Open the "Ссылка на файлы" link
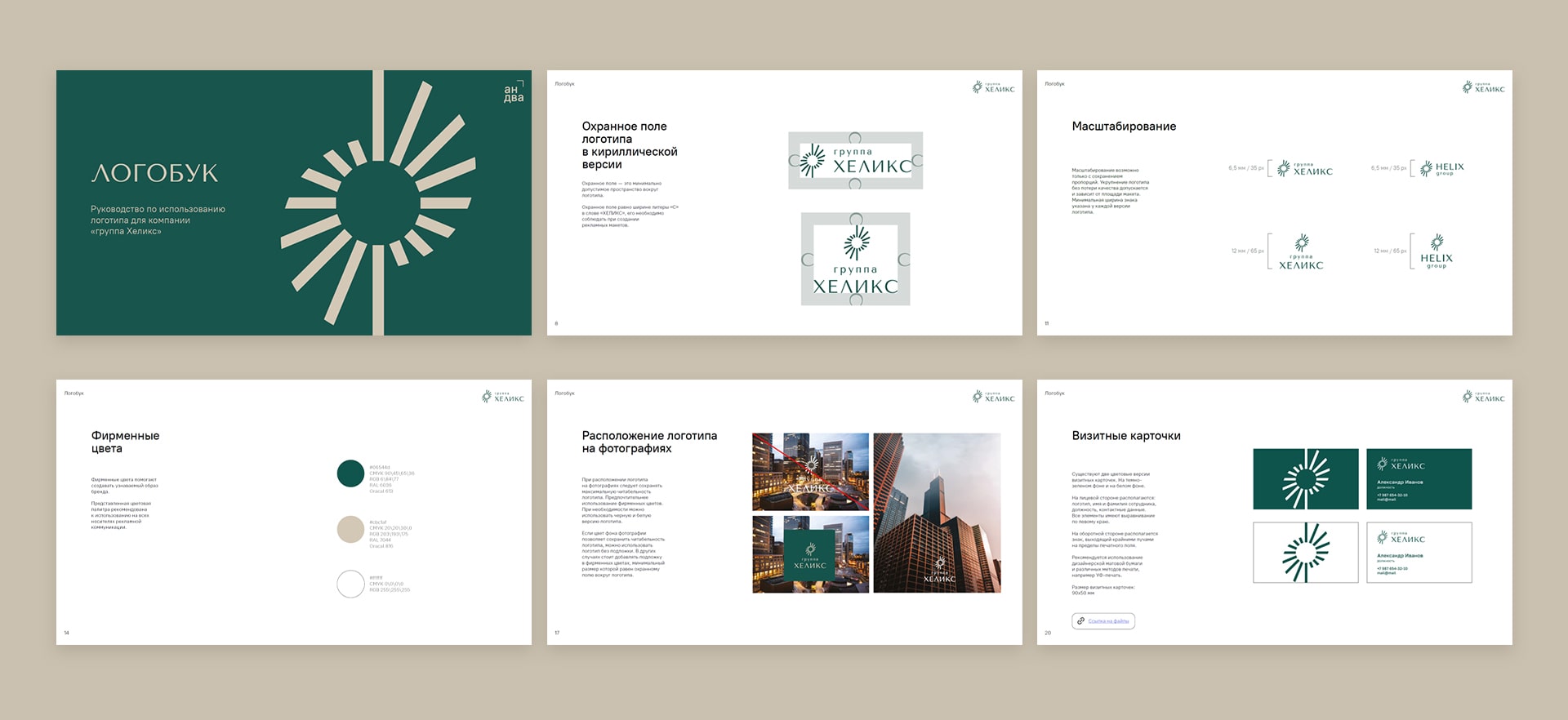This screenshot has height=720, width=1568. (1108, 621)
